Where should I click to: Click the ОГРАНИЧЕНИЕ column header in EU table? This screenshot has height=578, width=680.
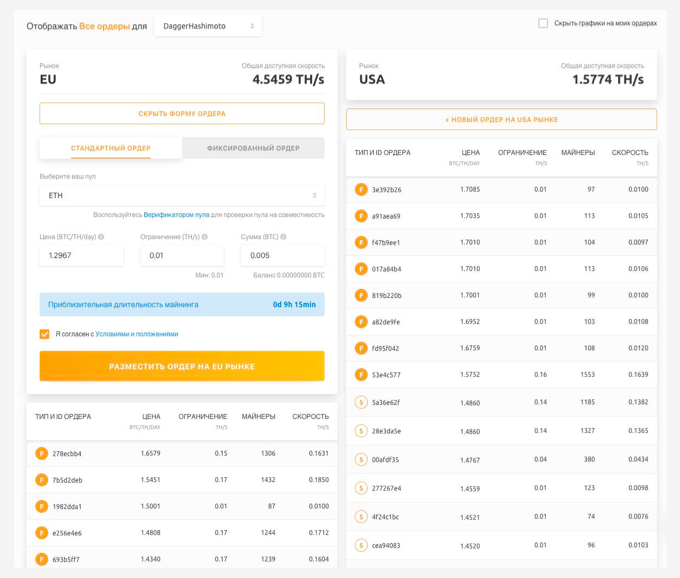pyautogui.click(x=203, y=417)
